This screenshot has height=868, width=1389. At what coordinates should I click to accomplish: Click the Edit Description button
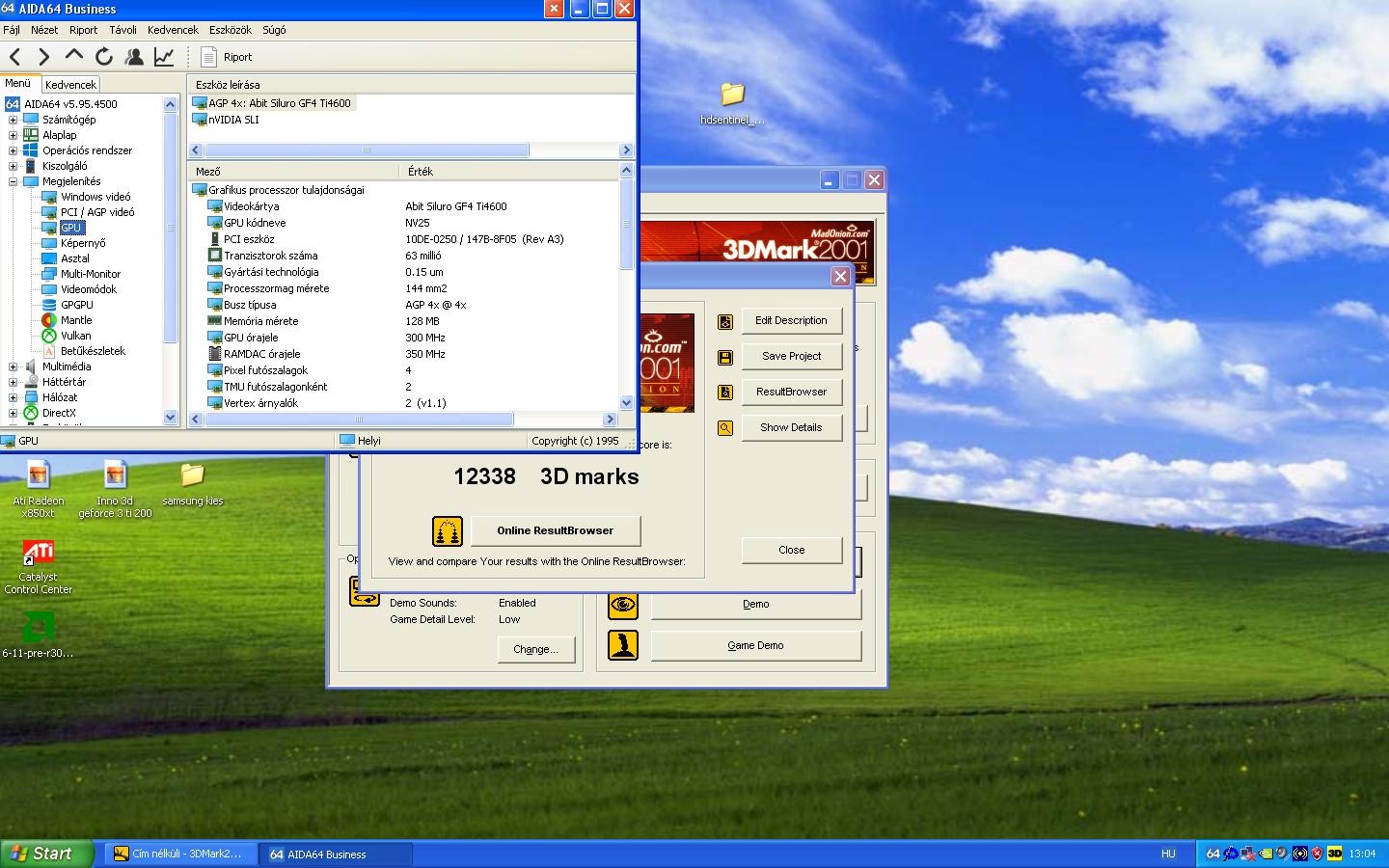pos(791,320)
